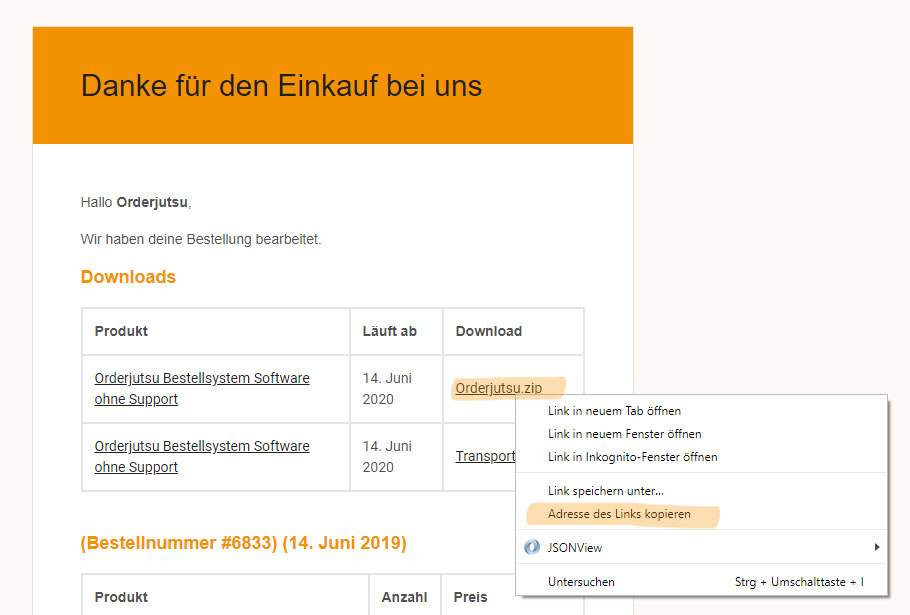Click the 'Produkt' header in the order table
Viewport: 910px width, 615px height.
click(121, 597)
